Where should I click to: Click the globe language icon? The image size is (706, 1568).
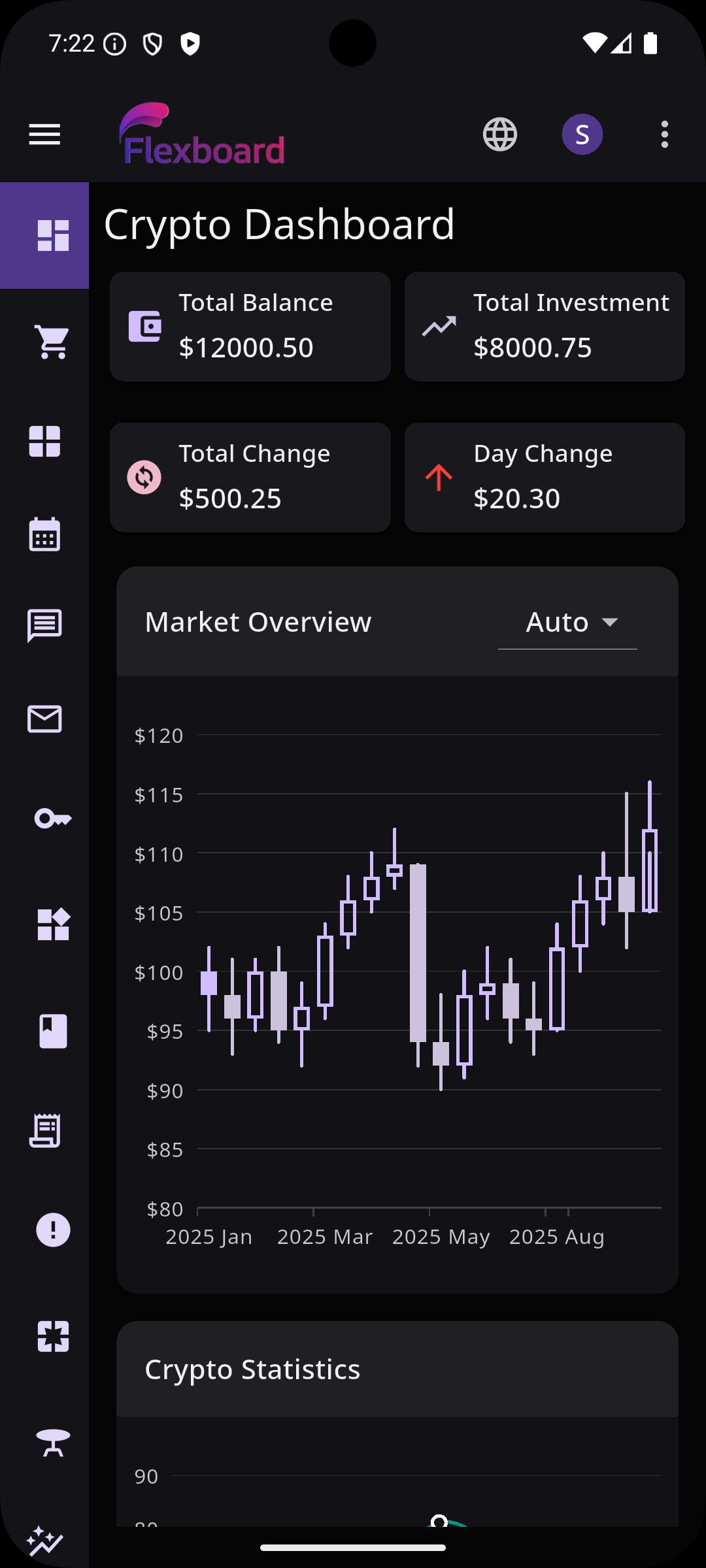tap(500, 135)
